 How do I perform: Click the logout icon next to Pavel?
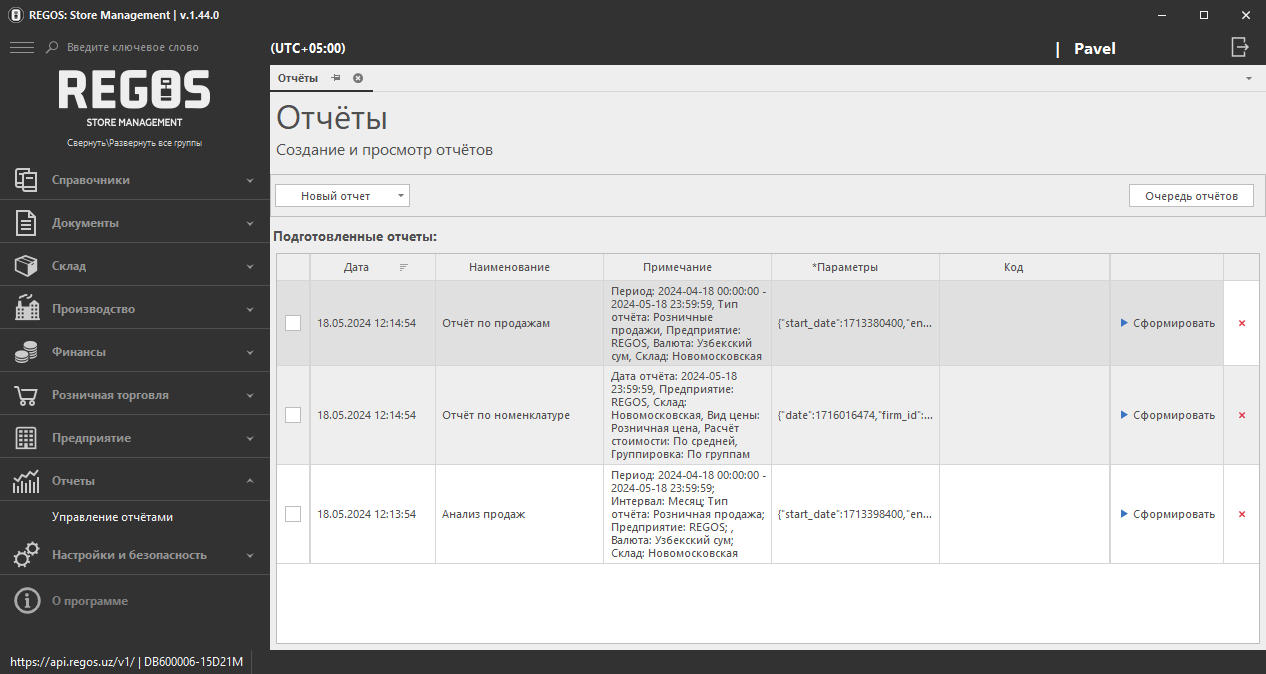1240,47
